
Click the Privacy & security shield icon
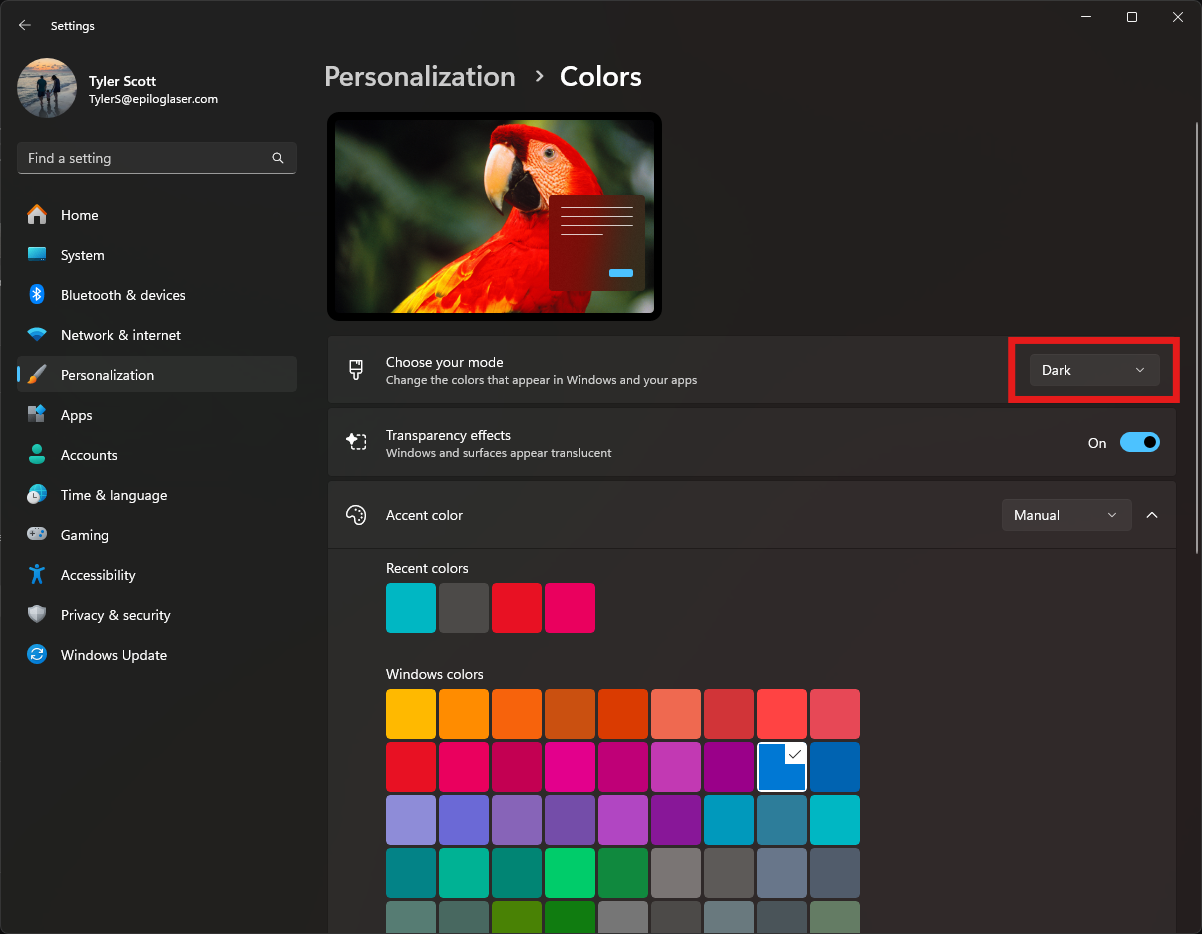pos(37,615)
